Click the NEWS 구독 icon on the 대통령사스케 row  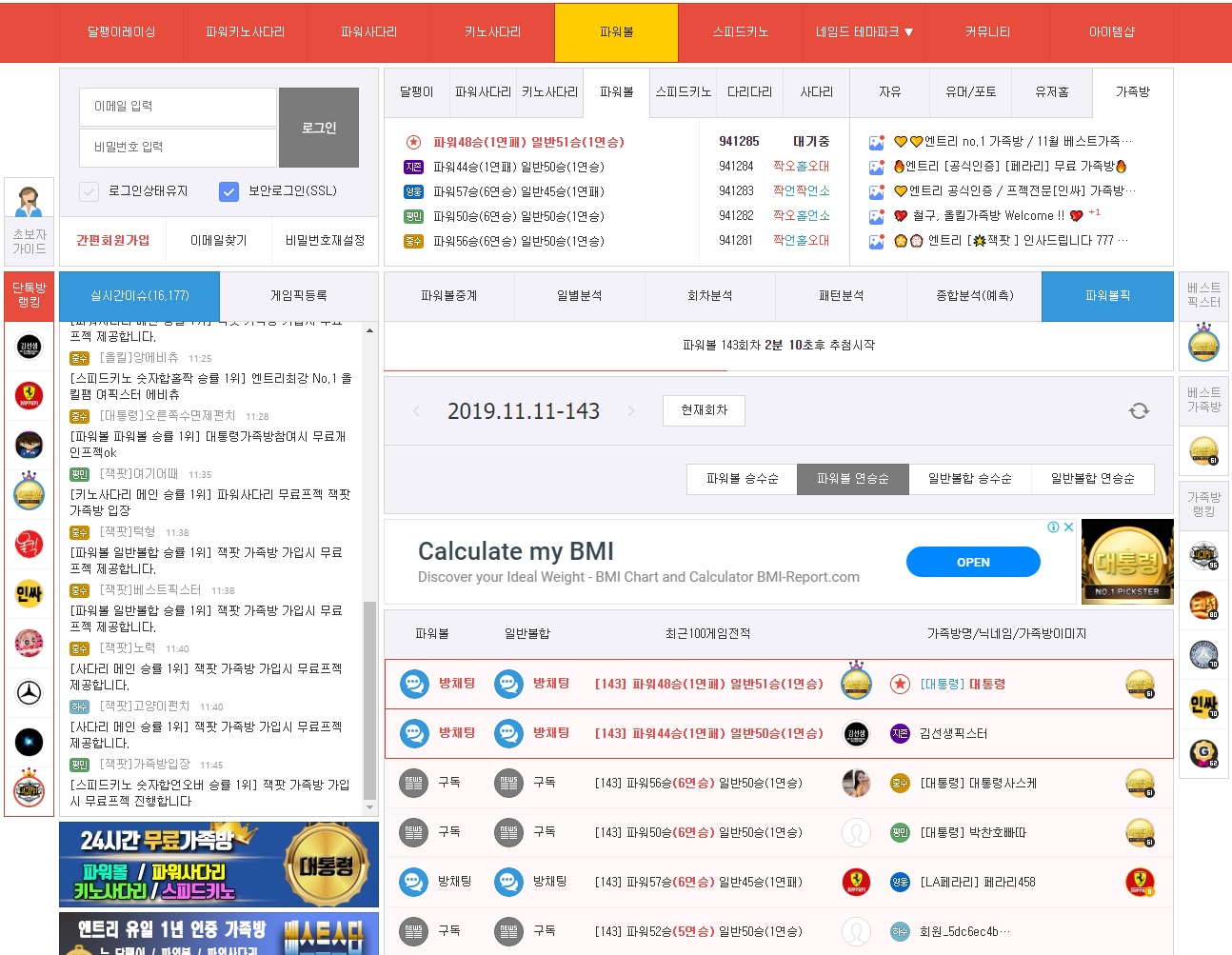(414, 783)
